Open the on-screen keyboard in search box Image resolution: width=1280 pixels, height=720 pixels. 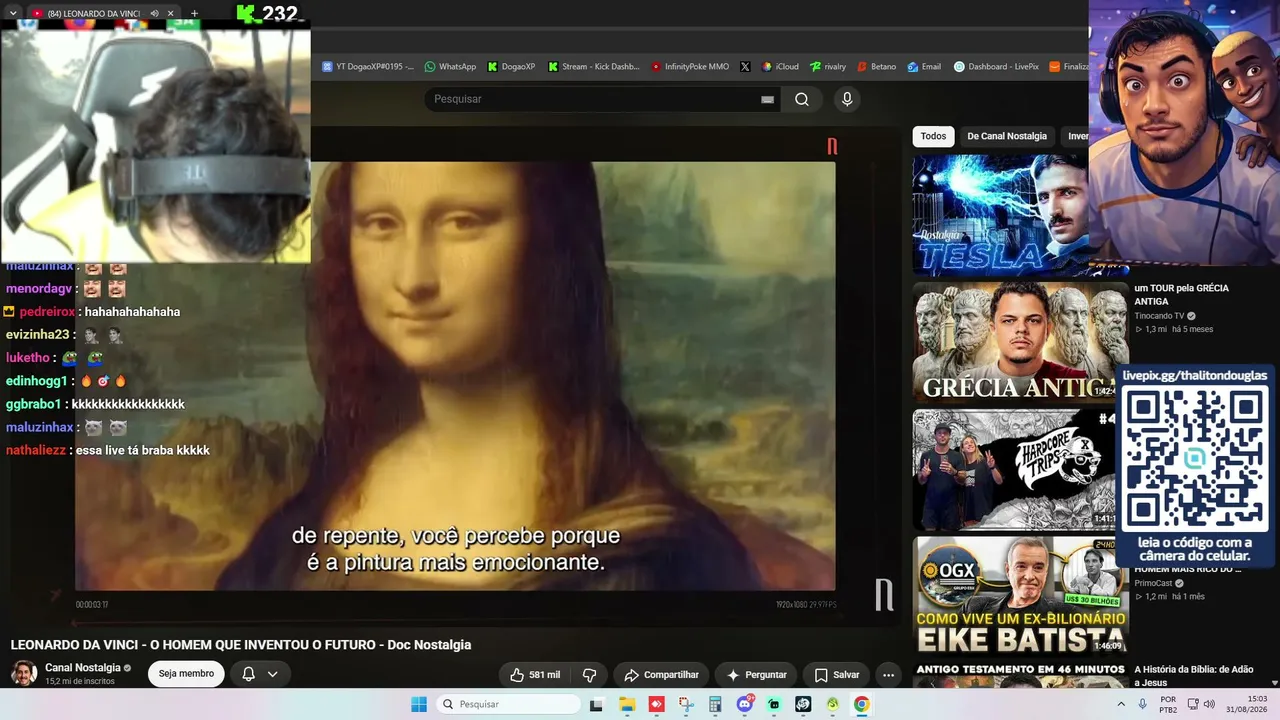coord(767,99)
